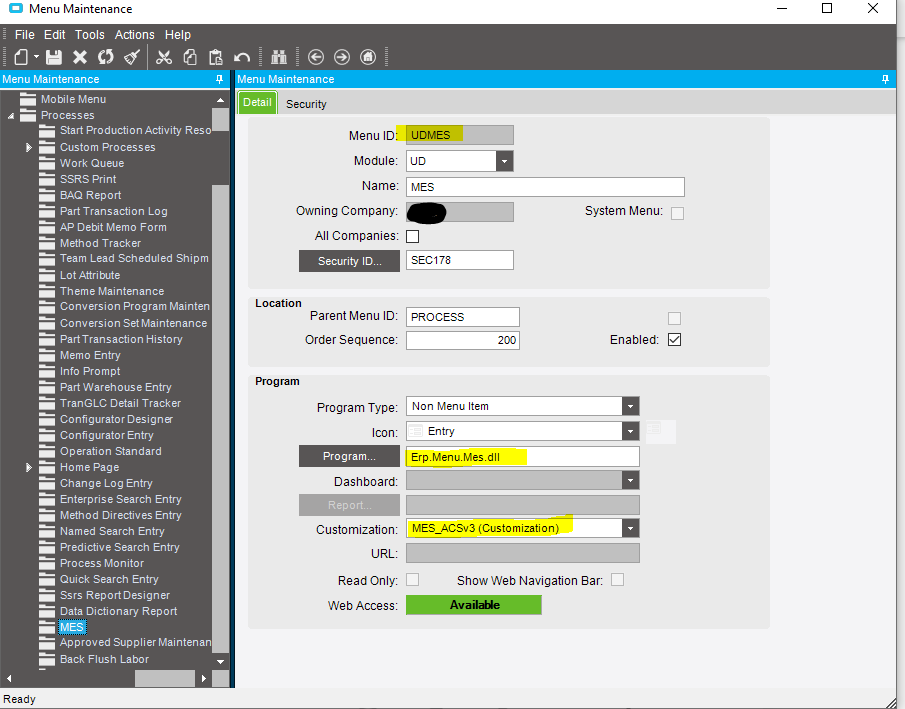905x709 pixels.
Task: Go forward with right arrow icon
Action: (x=342, y=57)
